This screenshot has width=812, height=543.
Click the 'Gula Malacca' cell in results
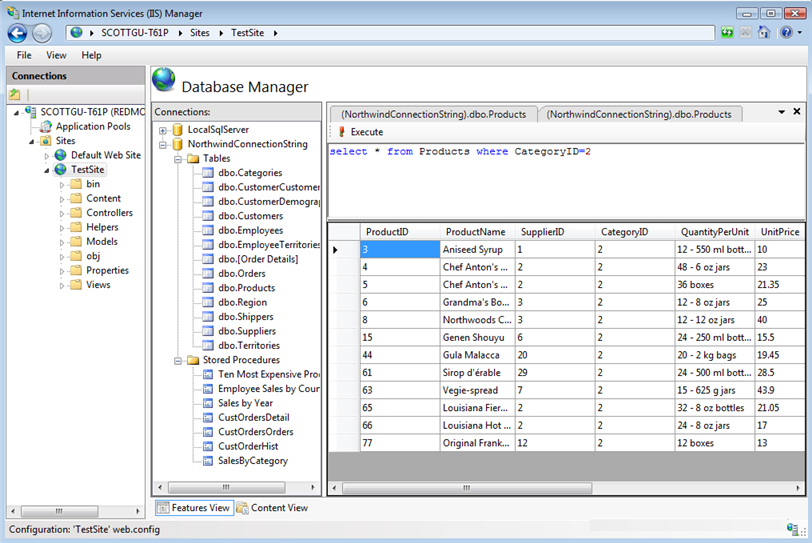coord(477,355)
